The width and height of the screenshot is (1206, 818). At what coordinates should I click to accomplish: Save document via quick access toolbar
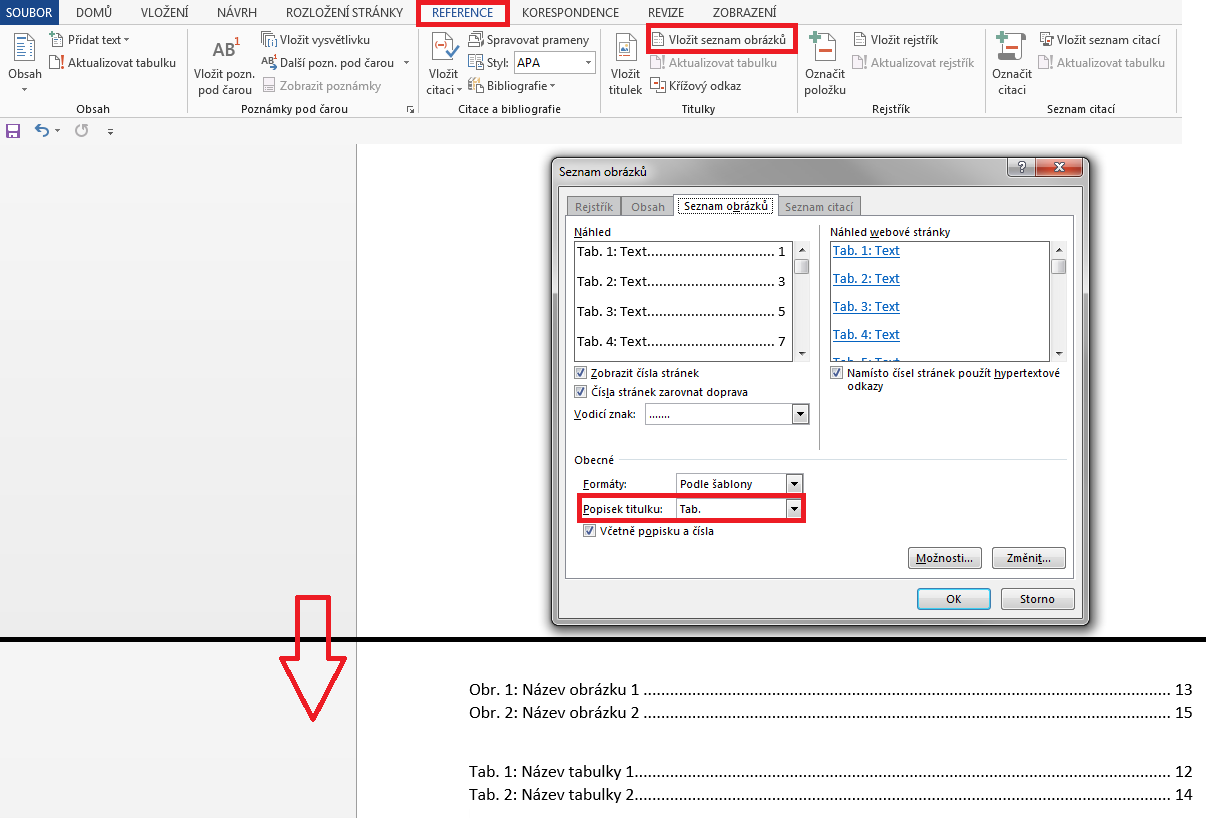point(13,131)
